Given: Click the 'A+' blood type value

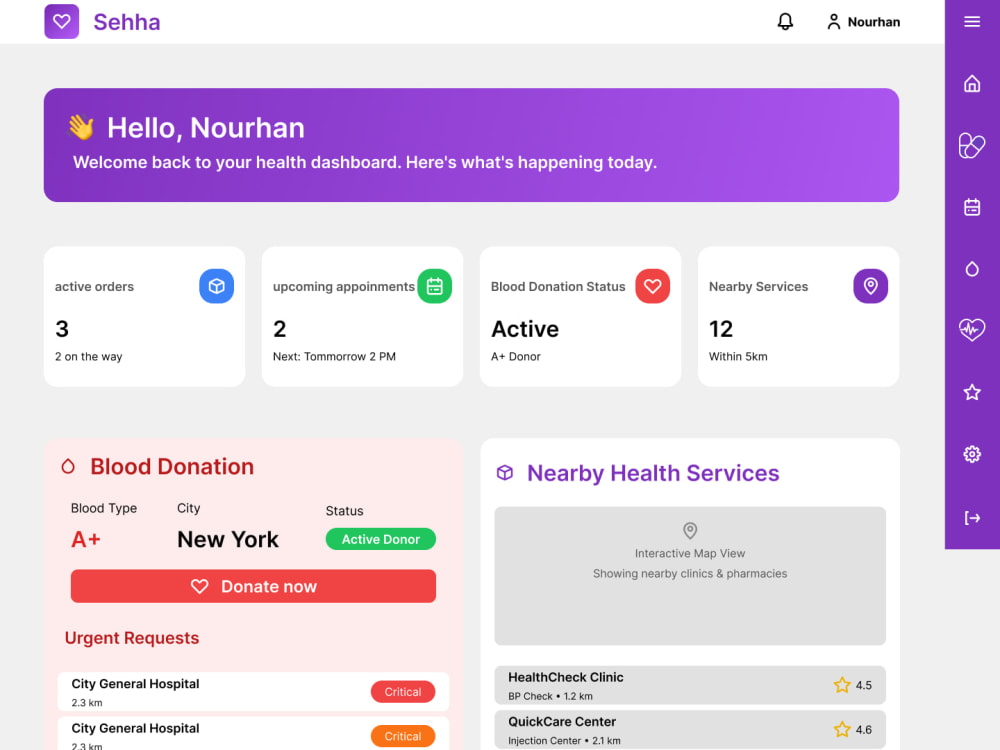Looking at the screenshot, I should coord(86,540).
